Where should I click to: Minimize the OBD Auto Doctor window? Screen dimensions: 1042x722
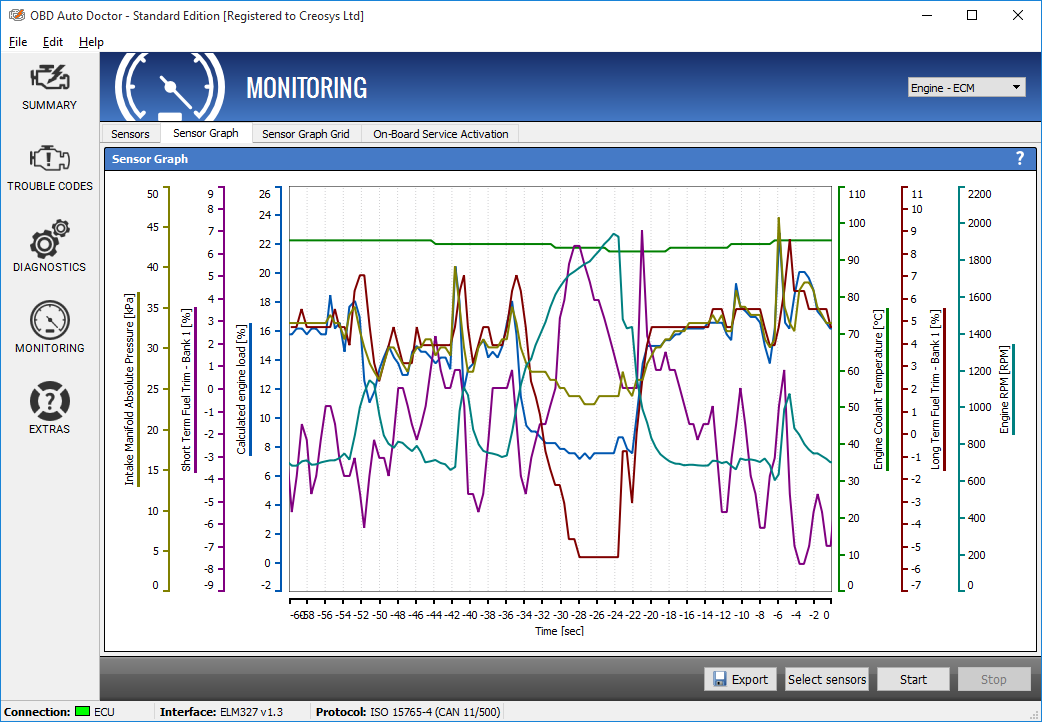[x=926, y=15]
